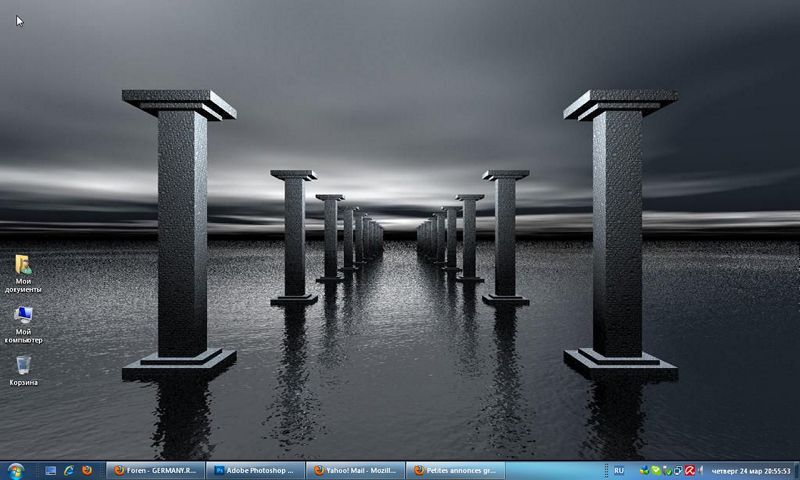Click the volume speaker tray icon

pos(700,470)
